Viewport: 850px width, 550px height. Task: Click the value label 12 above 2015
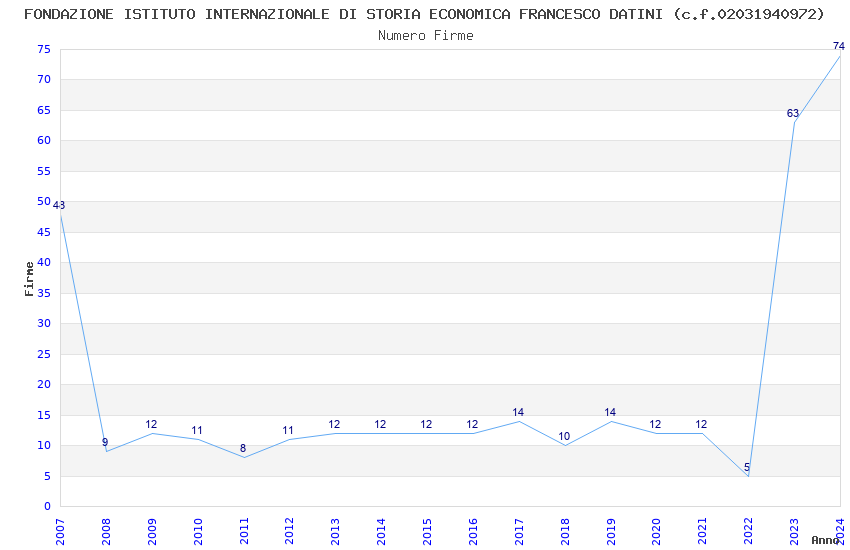(427, 424)
